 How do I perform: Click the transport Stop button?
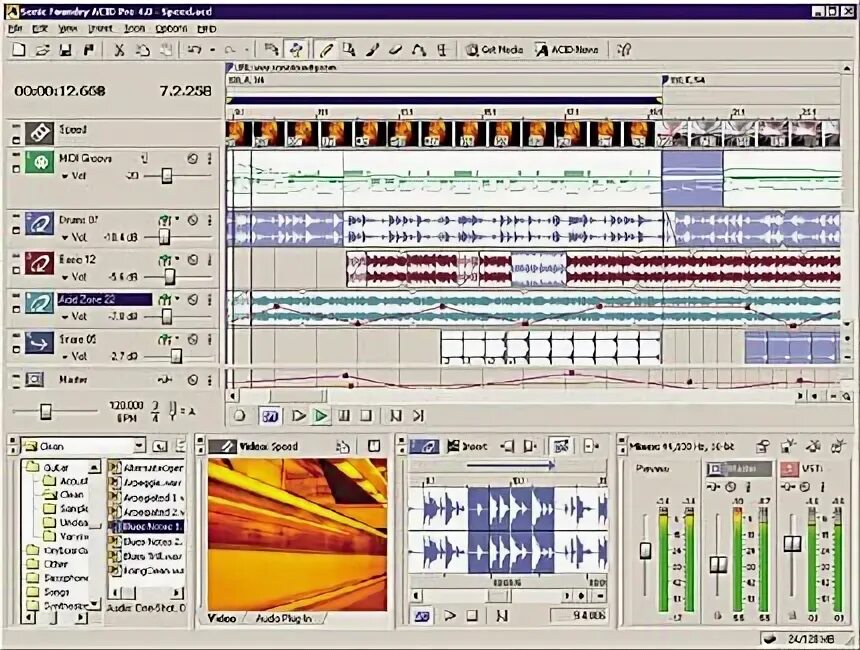[x=366, y=416]
